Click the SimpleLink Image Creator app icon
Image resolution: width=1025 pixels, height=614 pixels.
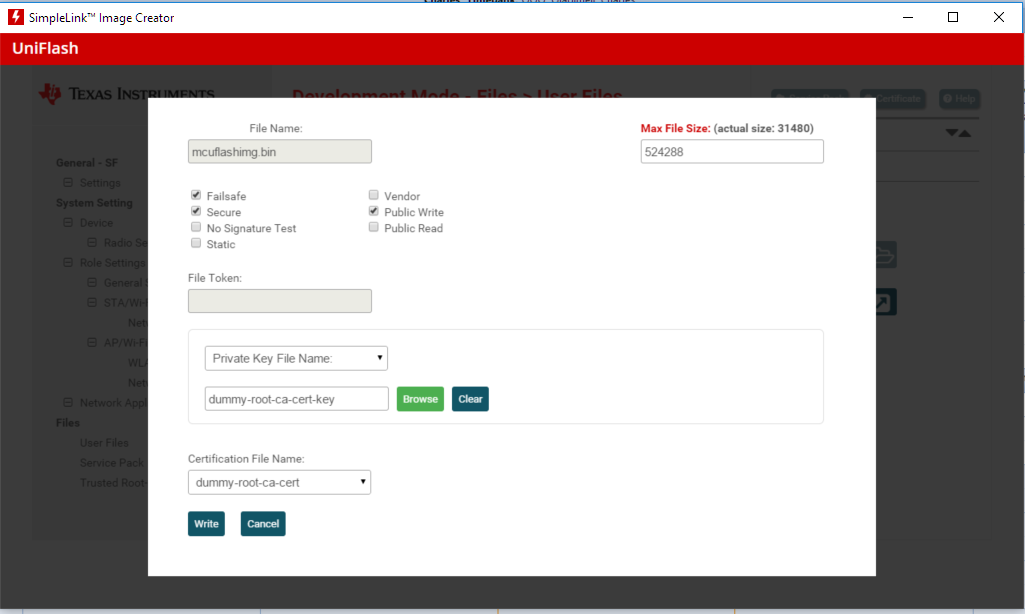16,17
